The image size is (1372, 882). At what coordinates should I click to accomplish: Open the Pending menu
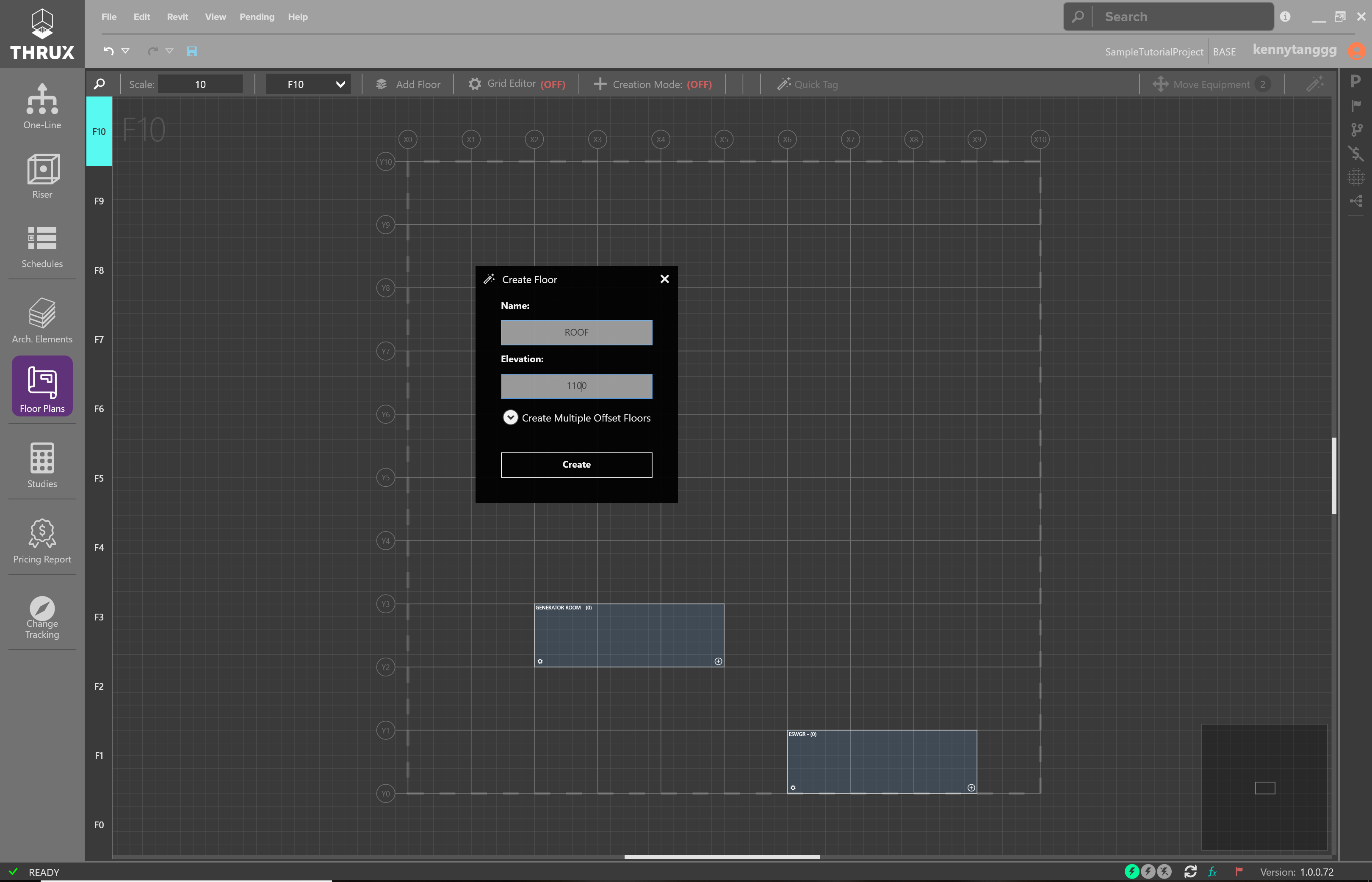tap(257, 17)
